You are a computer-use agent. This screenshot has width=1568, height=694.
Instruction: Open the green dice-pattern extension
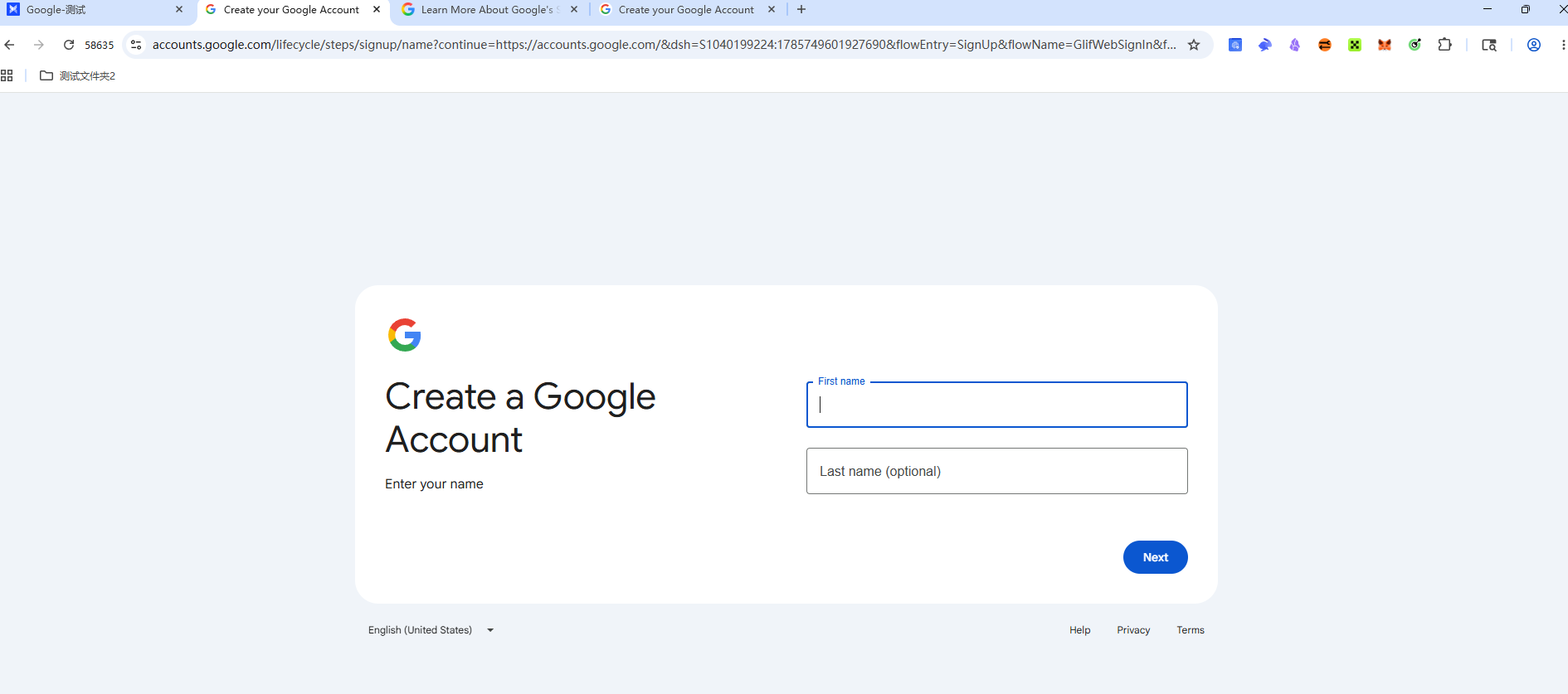[1355, 45]
